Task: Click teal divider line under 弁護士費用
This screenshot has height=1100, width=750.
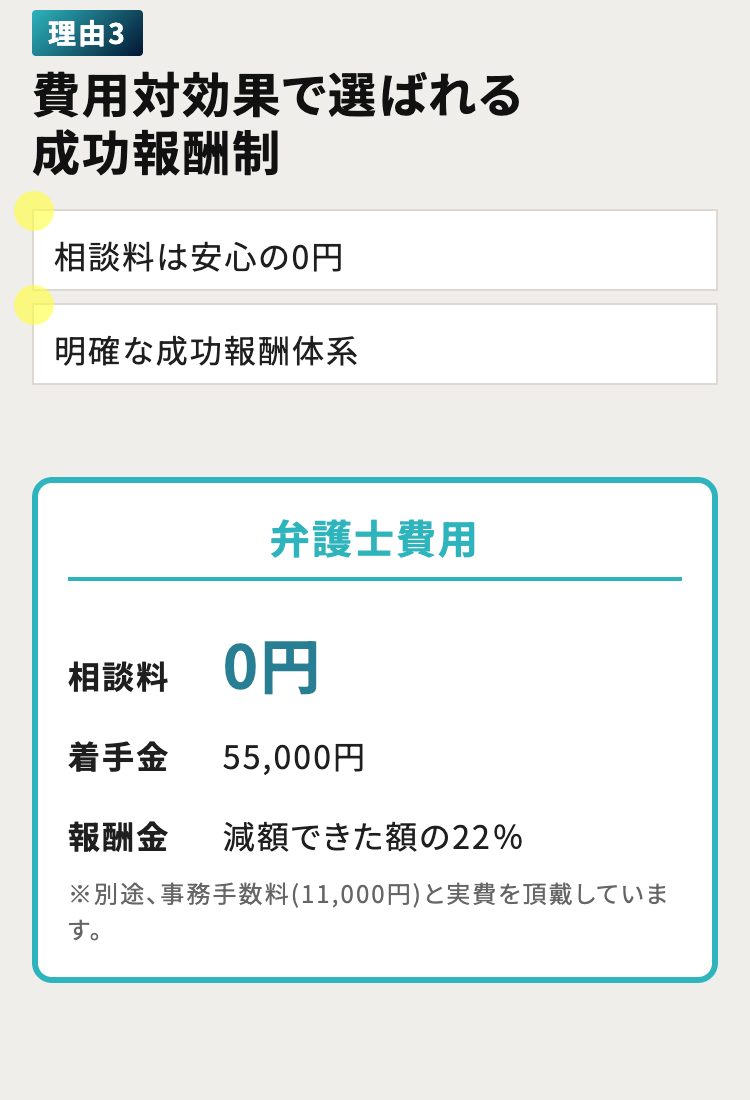Action: tap(375, 579)
